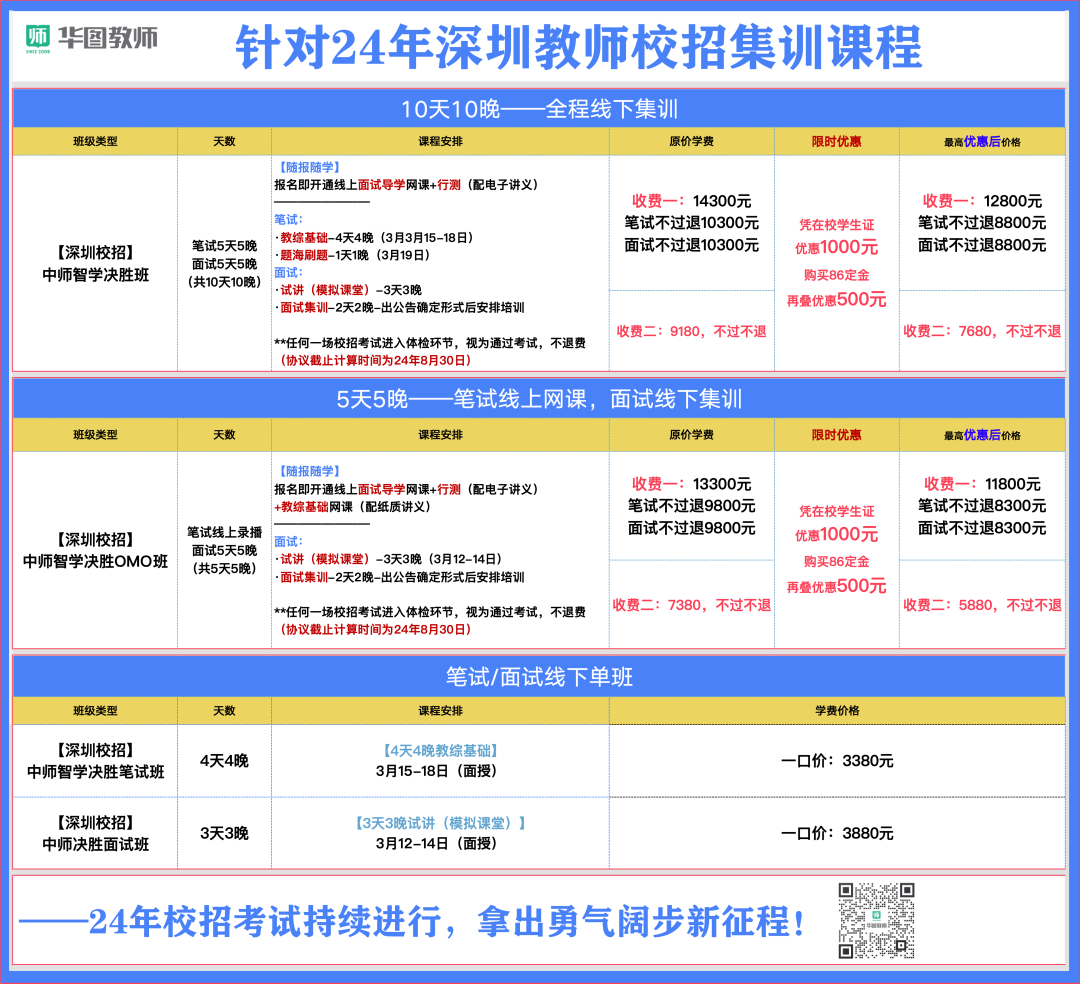The width and height of the screenshot is (1080, 984).
Task: Click the fee "收费一：14300元"
Action: pyautogui.click(x=692, y=201)
